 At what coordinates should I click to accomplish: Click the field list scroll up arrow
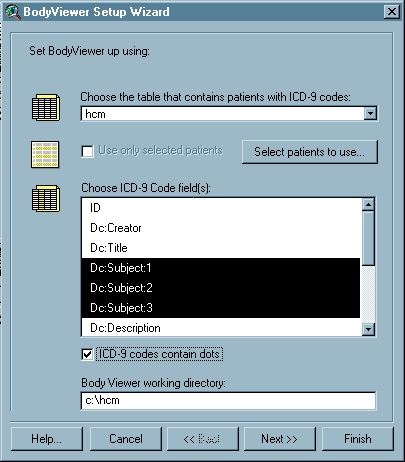[x=368, y=204]
